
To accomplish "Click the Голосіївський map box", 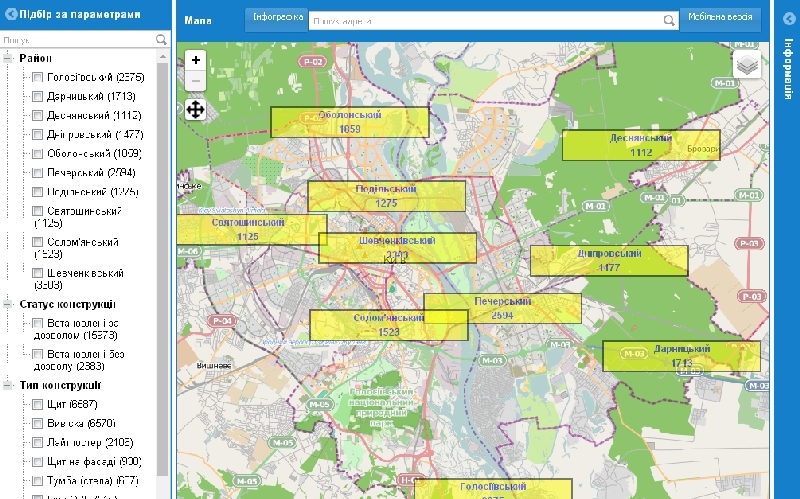I will click(x=493, y=489).
